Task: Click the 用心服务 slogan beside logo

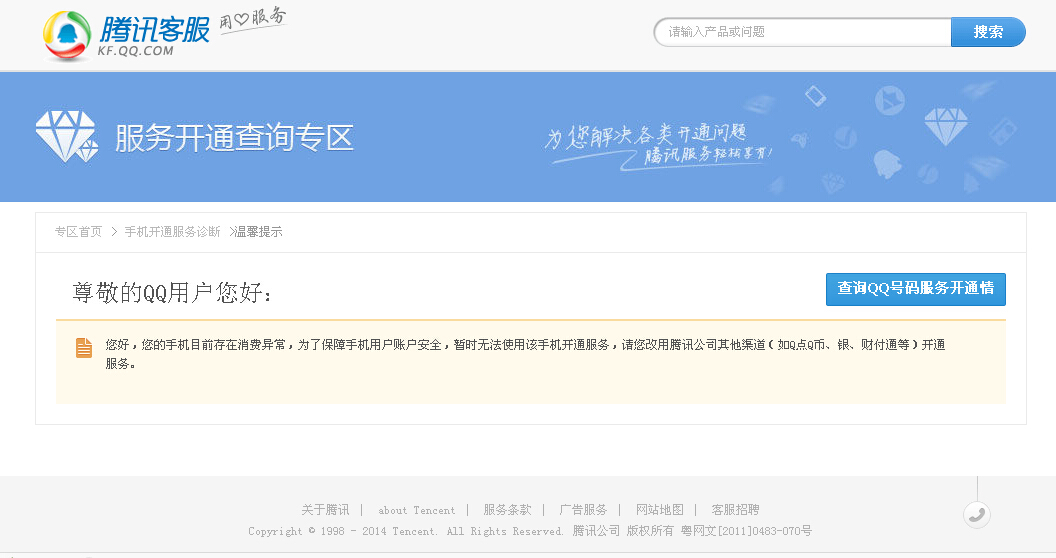Action: coord(253,20)
